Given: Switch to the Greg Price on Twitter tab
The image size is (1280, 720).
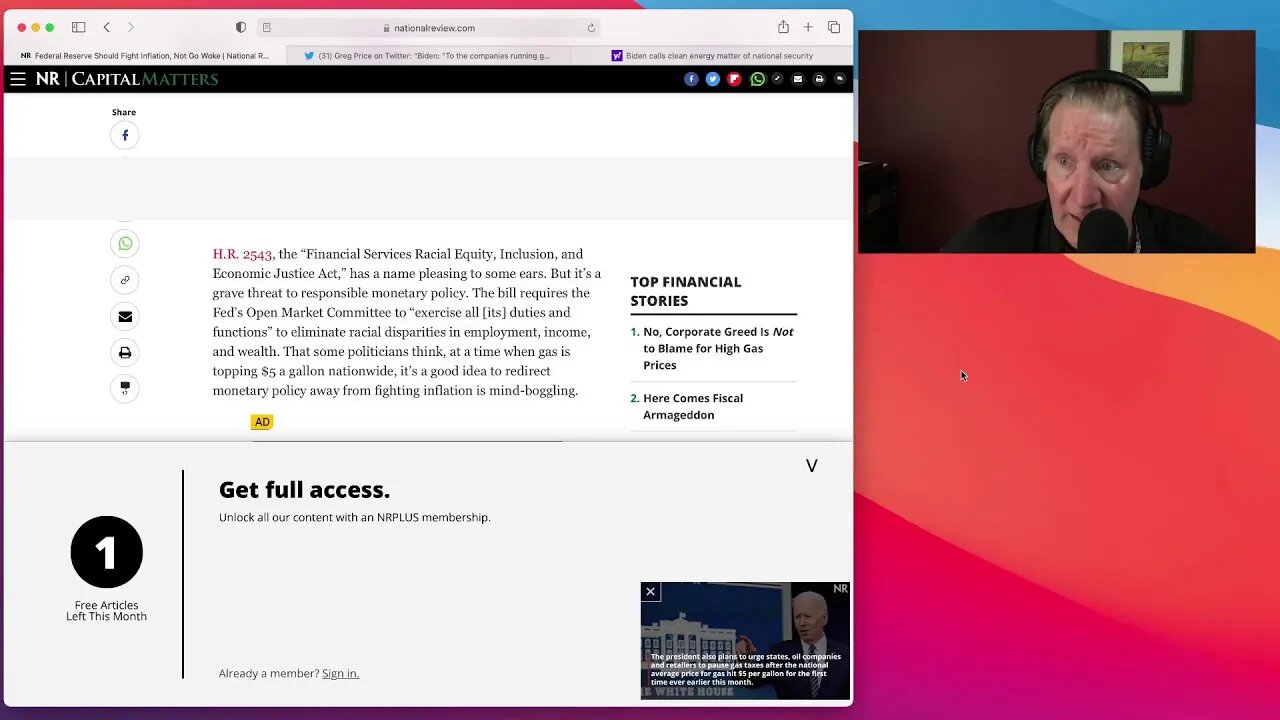Looking at the screenshot, I should tap(428, 56).
